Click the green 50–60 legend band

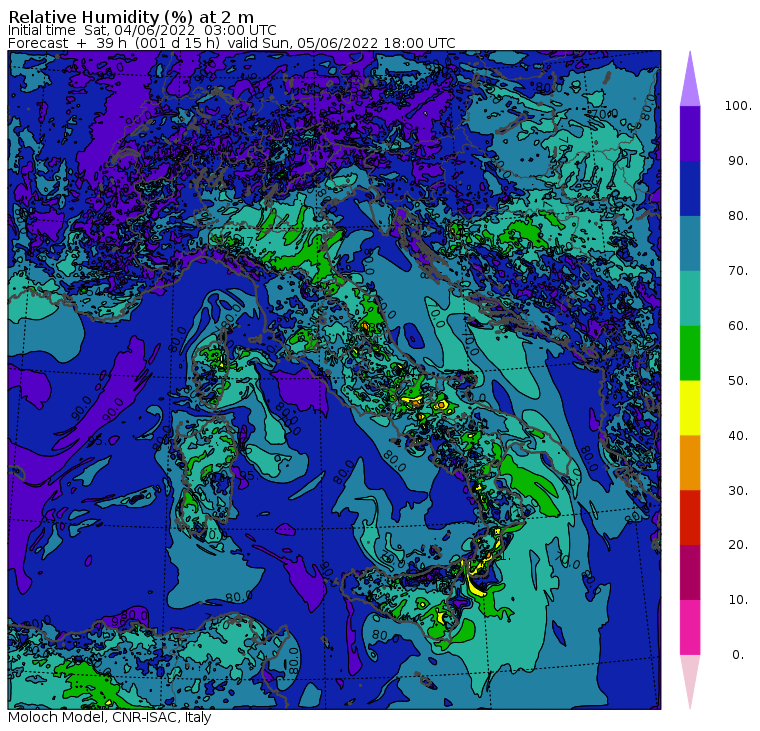pyautogui.click(x=690, y=353)
